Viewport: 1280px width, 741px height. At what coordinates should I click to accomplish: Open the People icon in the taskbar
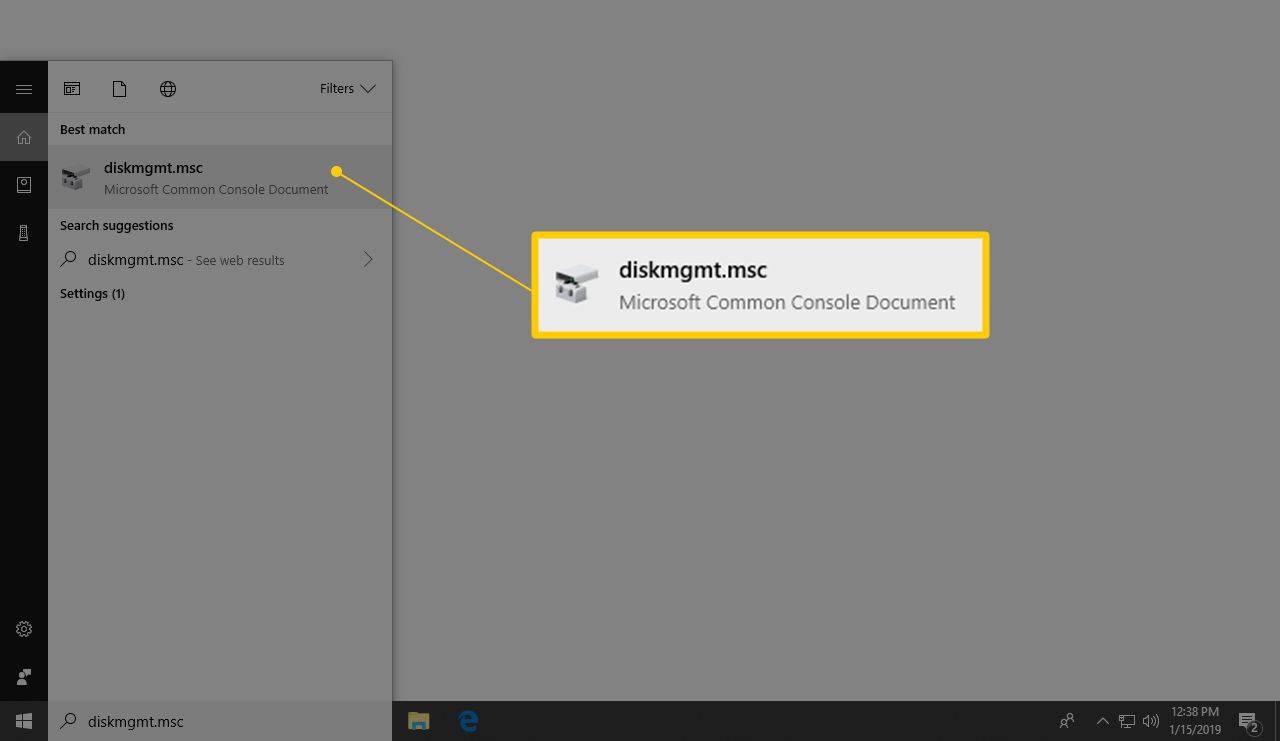(x=1067, y=721)
